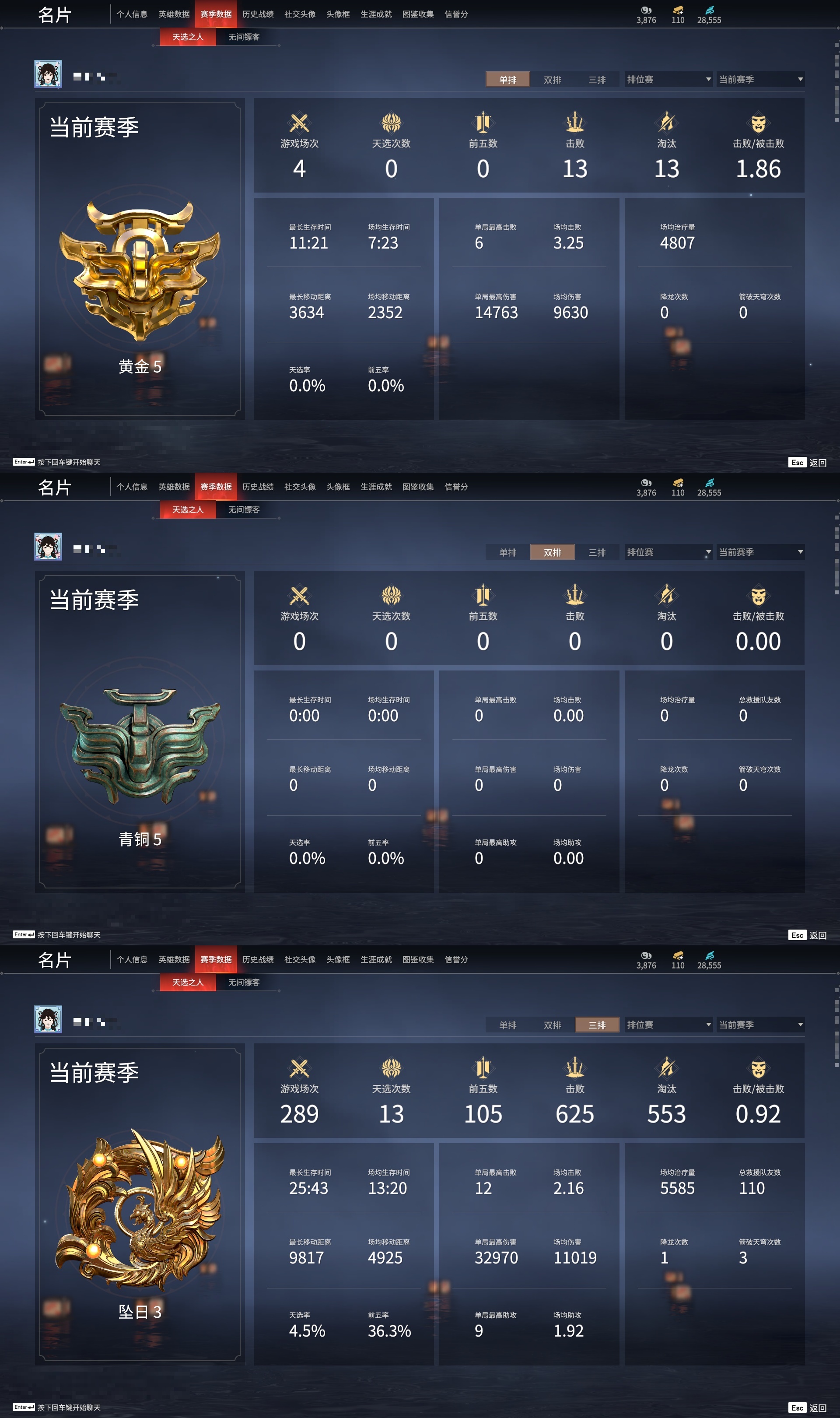Expand 排位赛 dropdown on the 坠日 3 page
This screenshot has width=840, height=1418.
point(668,1025)
